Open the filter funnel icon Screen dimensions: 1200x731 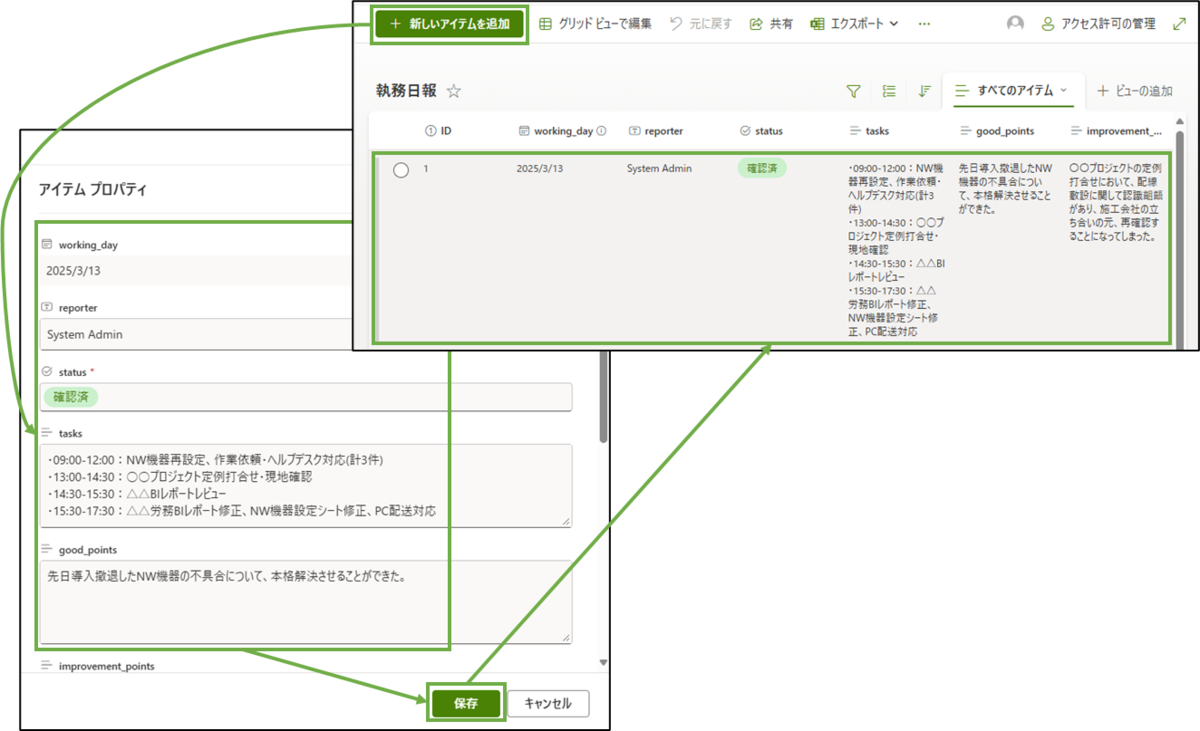tap(853, 91)
